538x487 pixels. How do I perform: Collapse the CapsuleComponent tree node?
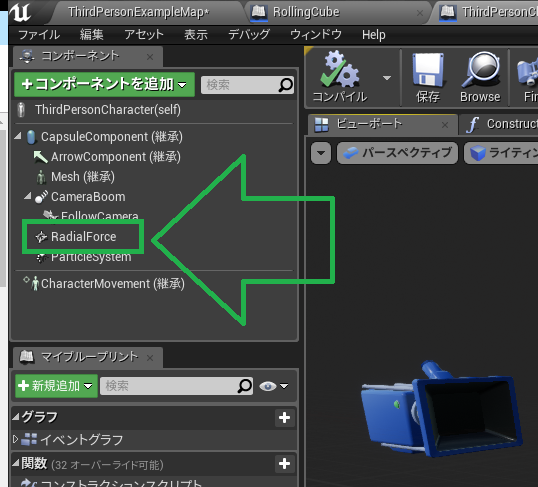click(x=18, y=137)
